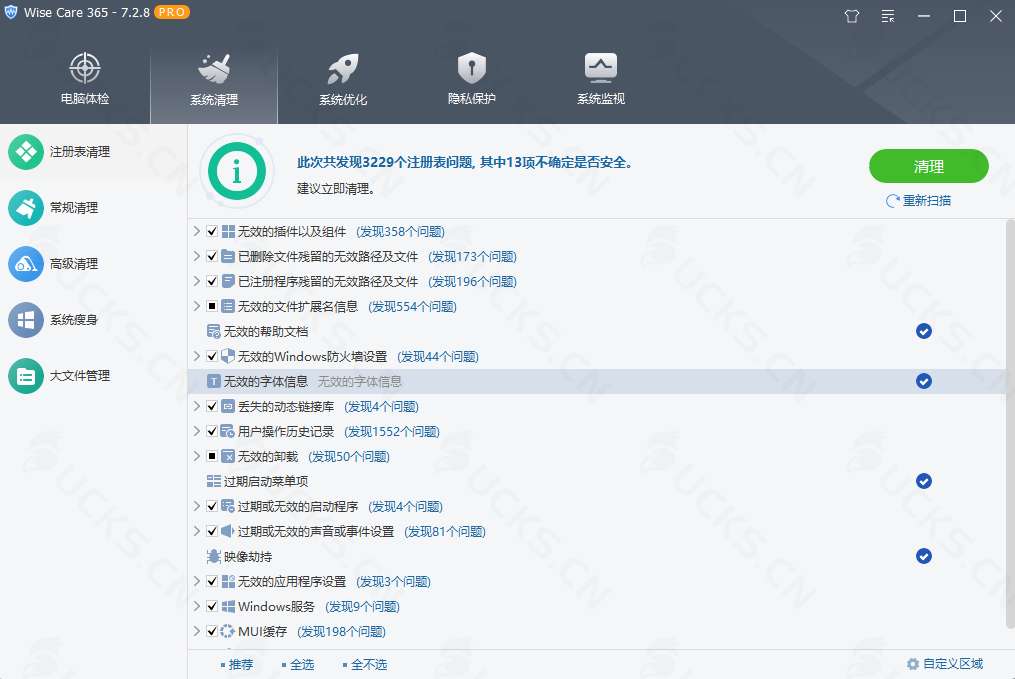
Task: Open the skin shirt icon in title bar
Action: click(852, 16)
